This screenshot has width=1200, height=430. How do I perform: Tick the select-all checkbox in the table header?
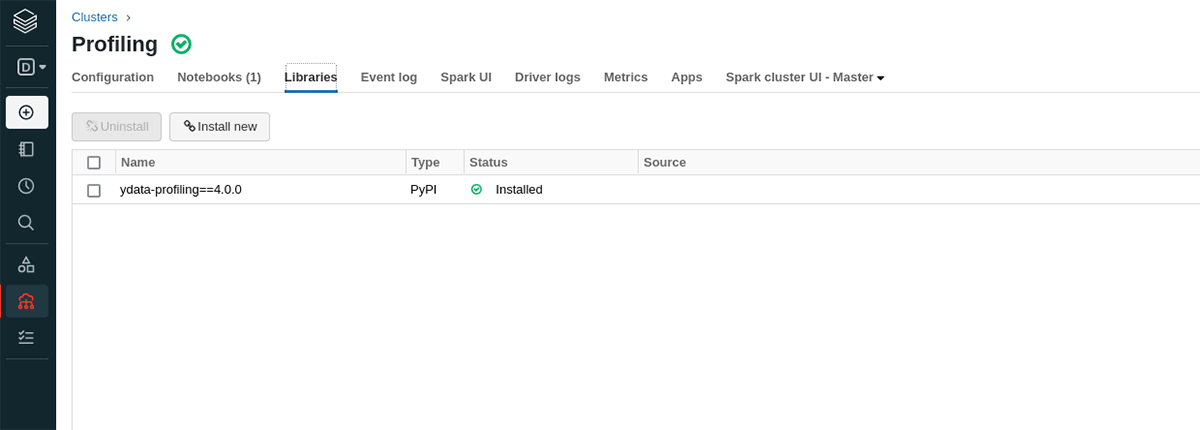[x=94, y=162]
